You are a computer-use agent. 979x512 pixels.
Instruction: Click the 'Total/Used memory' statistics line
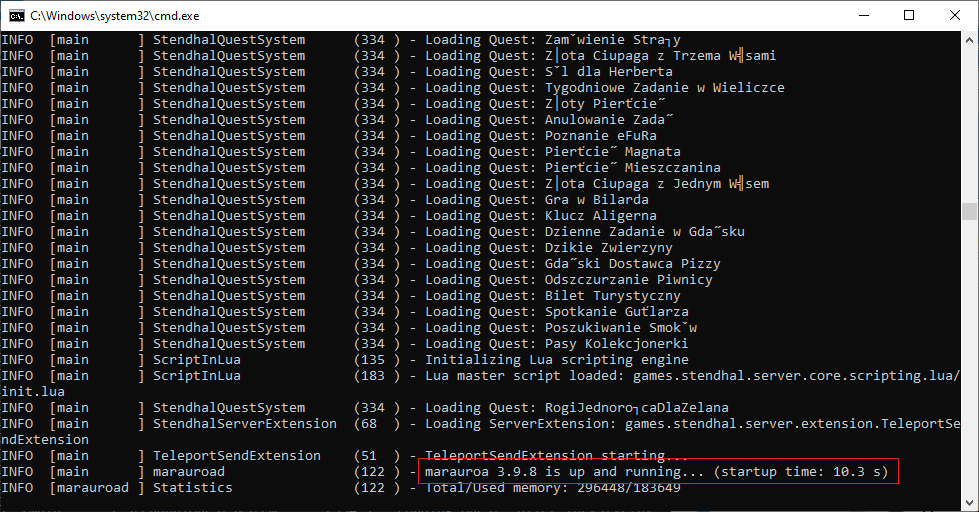(x=553, y=487)
